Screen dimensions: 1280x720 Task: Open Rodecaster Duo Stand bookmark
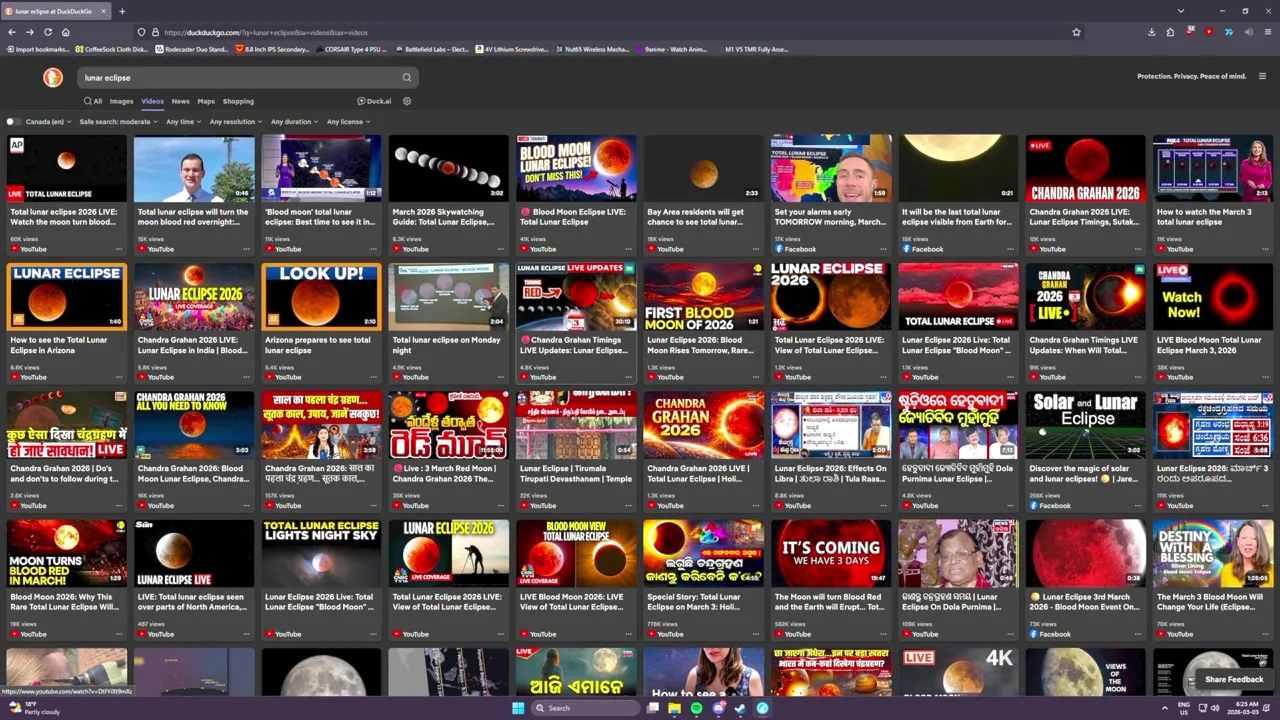tap(190, 49)
